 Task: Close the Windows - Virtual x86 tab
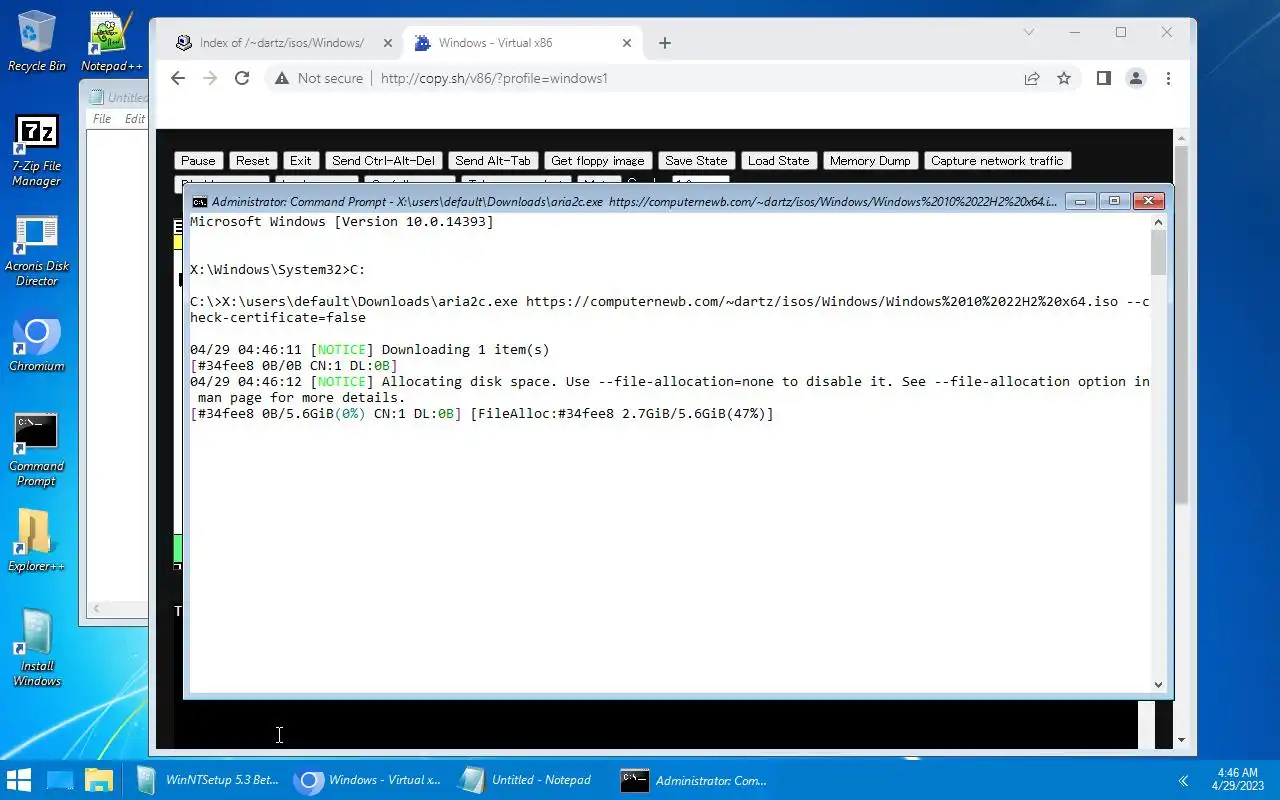click(x=628, y=43)
